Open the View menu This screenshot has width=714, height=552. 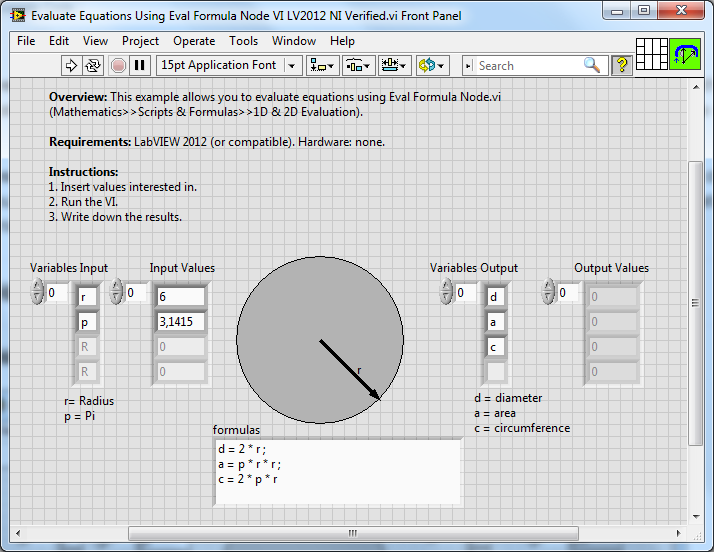[95, 41]
